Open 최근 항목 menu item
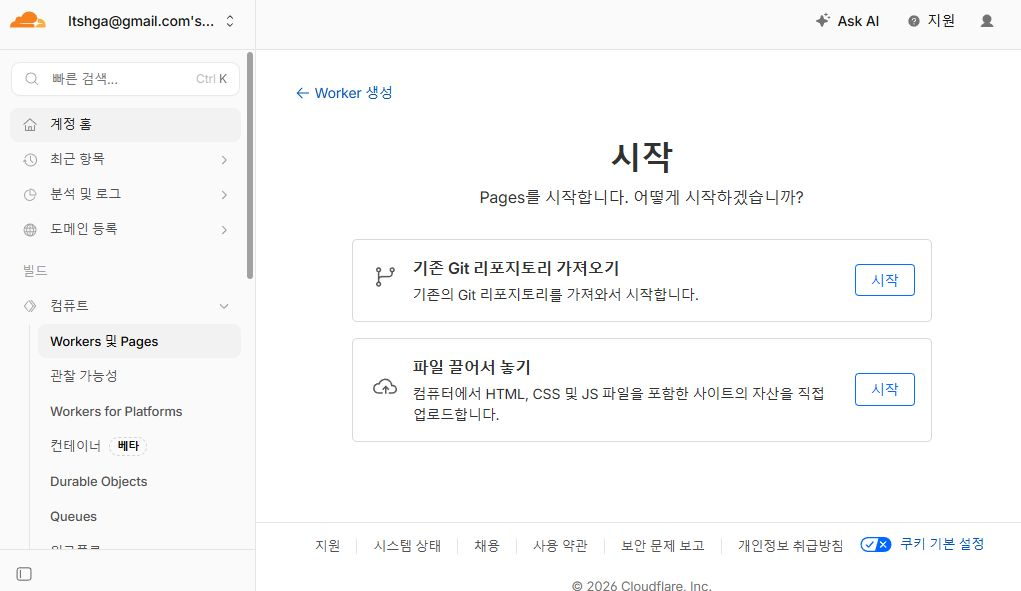Screen dimensions: 1021x591 [x=126, y=159]
